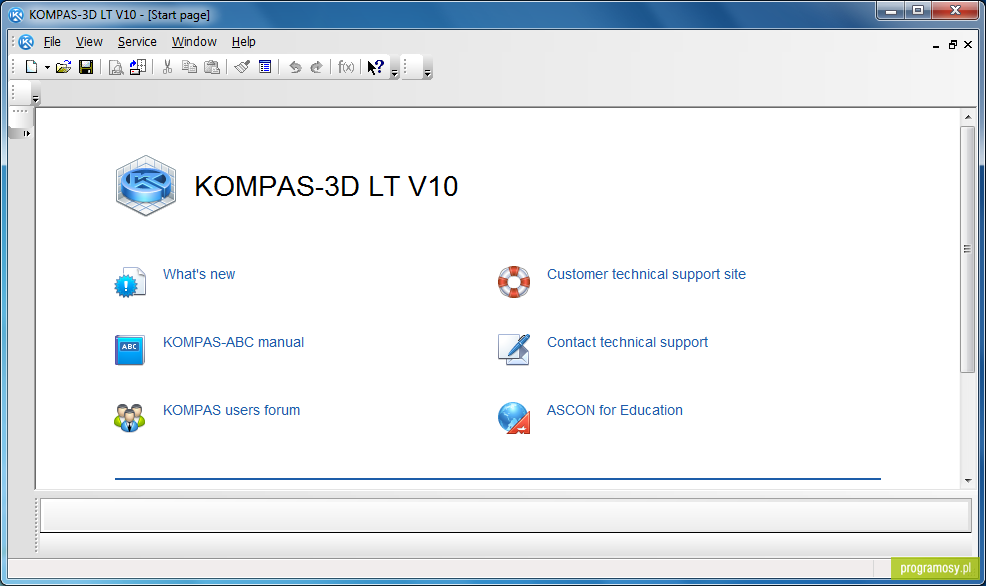
Task: Open the Variables f(x) icon
Action: pyautogui.click(x=346, y=67)
